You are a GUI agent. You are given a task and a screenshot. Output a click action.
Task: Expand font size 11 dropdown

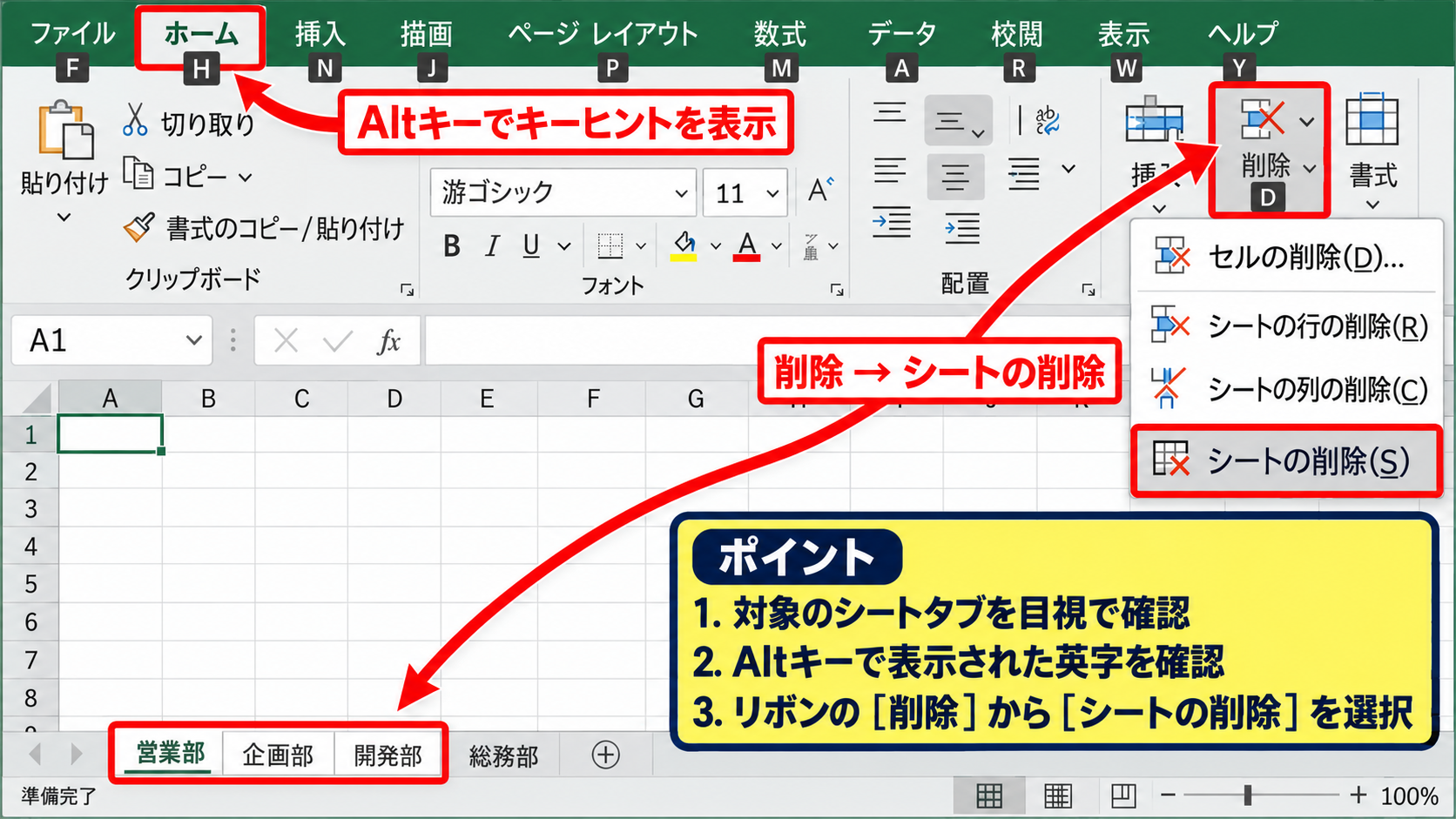(x=772, y=193)
